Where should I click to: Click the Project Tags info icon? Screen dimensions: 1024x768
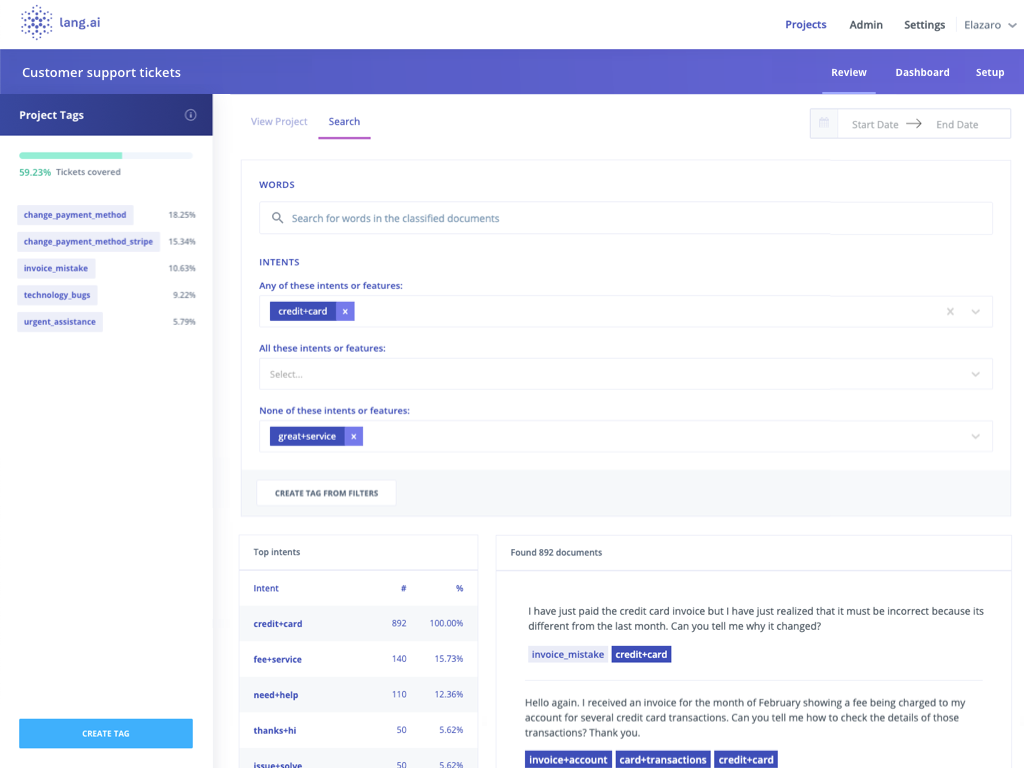pyautogui.click(x=191, y=115)
